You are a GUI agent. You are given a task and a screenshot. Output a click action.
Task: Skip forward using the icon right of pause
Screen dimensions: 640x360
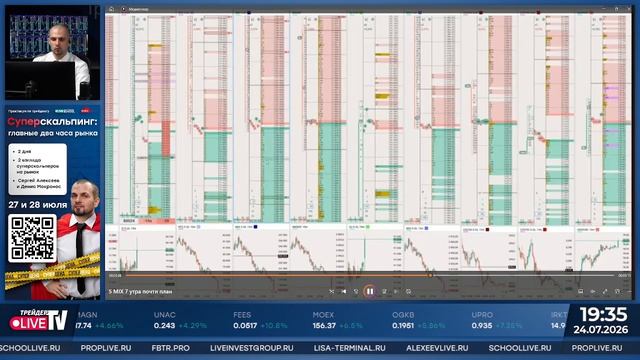click(x=384, y=291)
